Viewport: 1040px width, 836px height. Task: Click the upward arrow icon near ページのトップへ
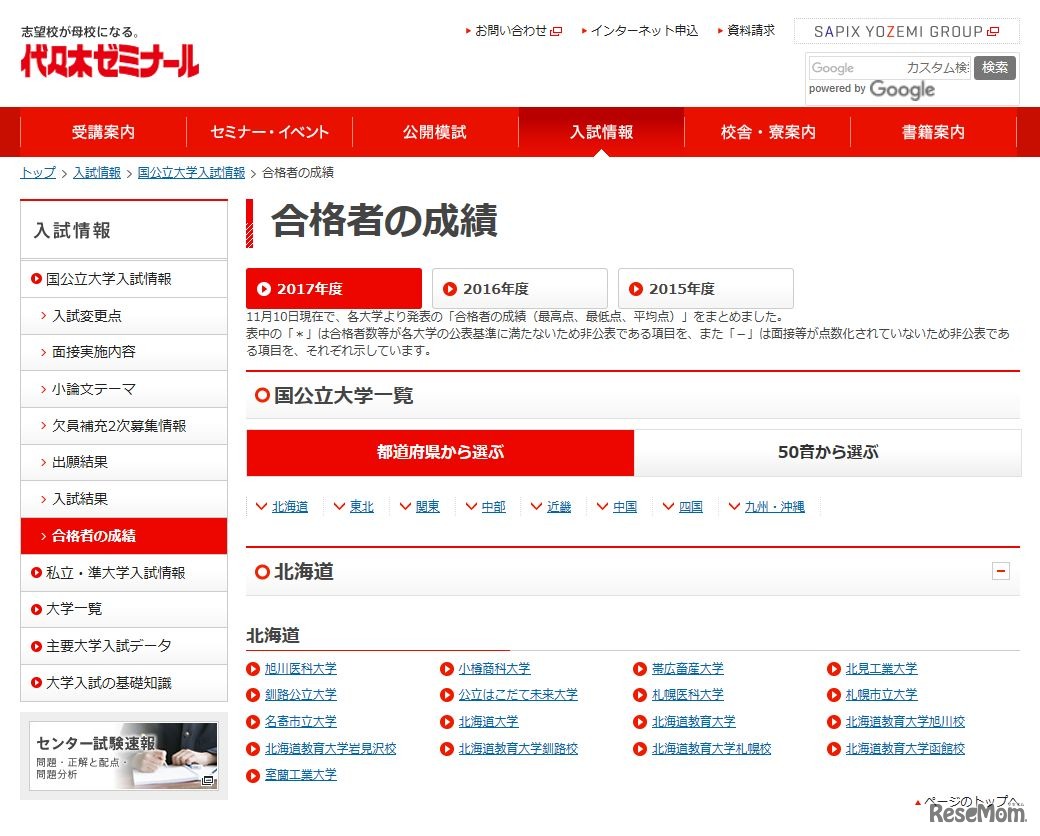(x=917, y=801)
